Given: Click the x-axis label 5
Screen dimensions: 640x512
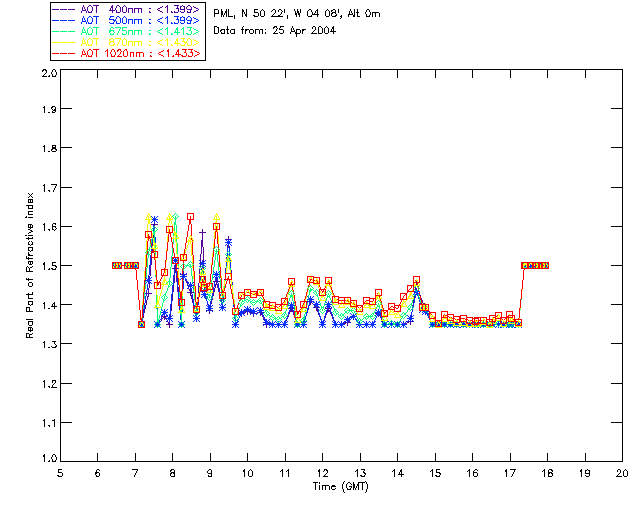Looking at the screenshot, I should [60, 474].
